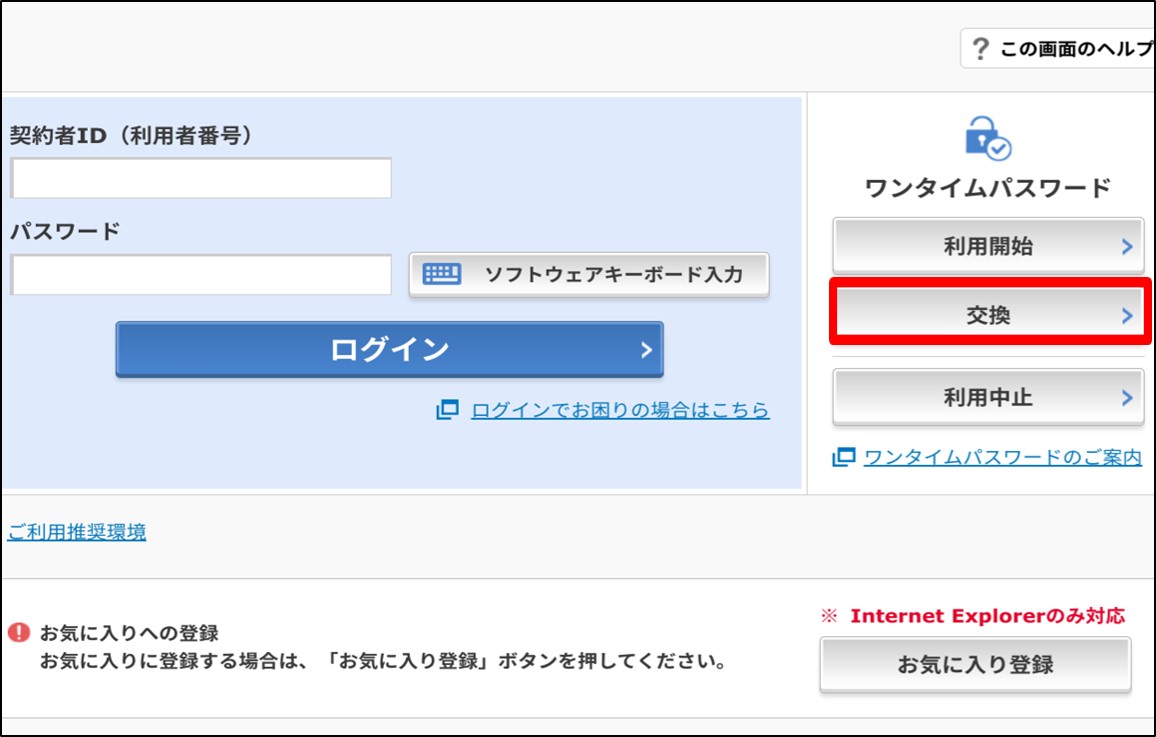
Task: Click the arrow on the 利用開始 button
Action: [x=1127, y=246]
